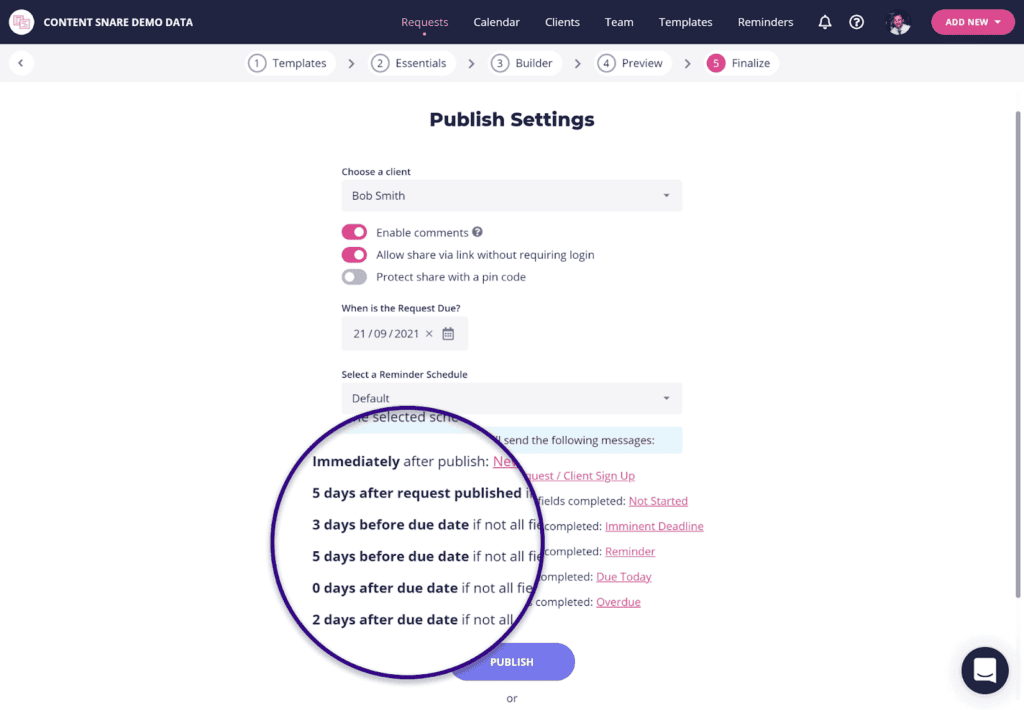The image size is (1024, 710).
Task: Open the Team menu
Action: pos(619,22)
